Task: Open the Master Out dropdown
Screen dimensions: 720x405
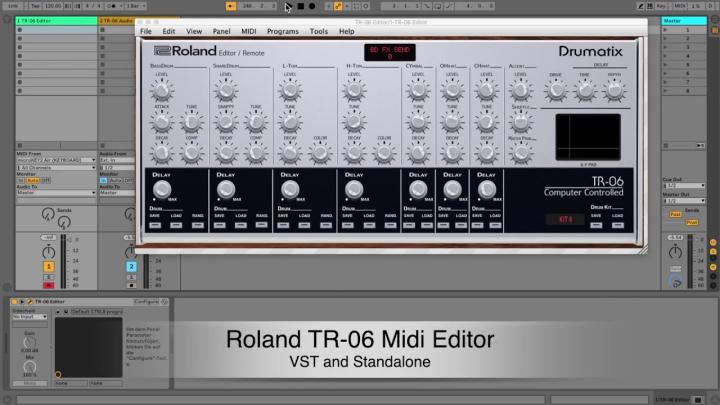Action: (684, 201)
